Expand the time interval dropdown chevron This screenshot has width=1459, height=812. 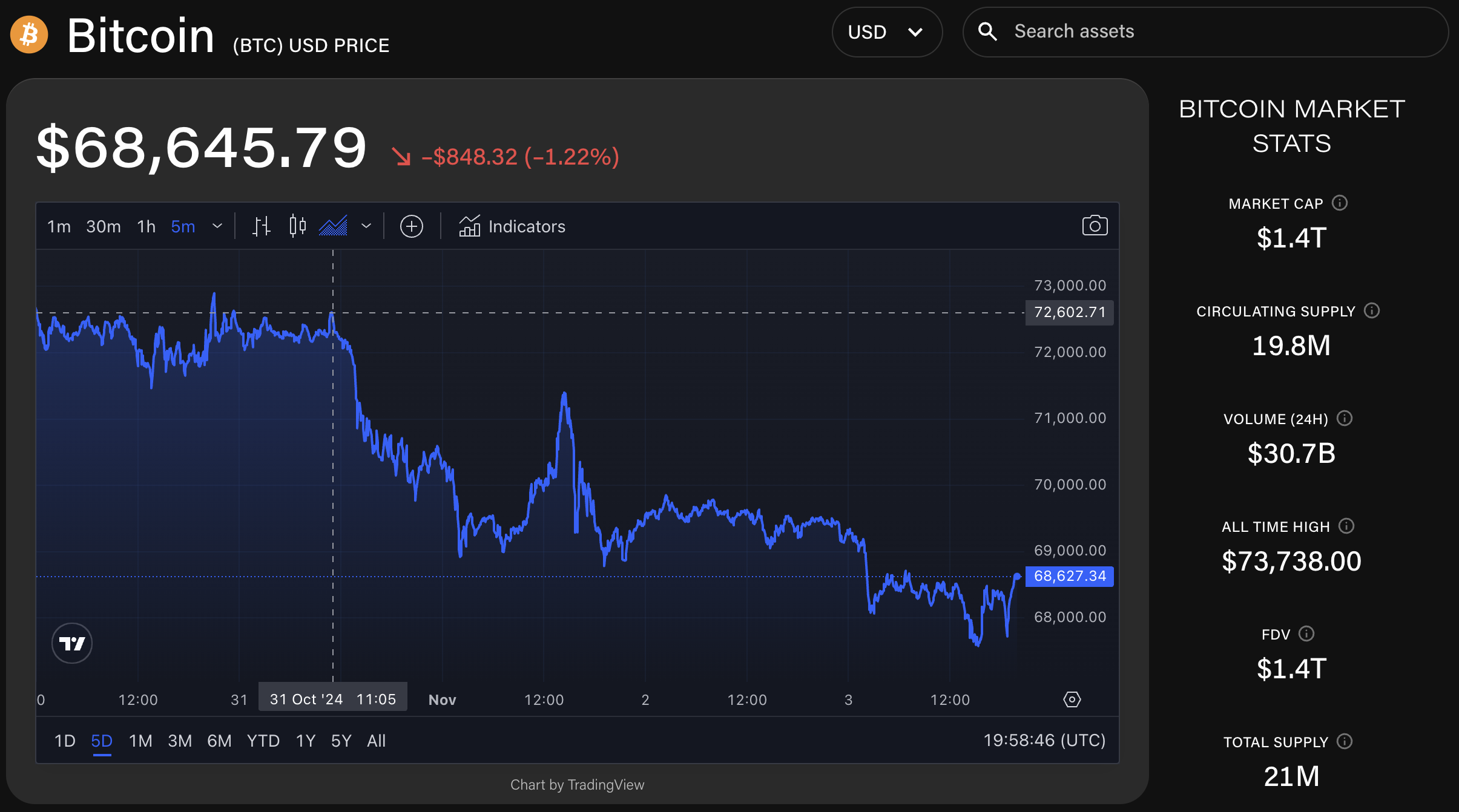point(217,226)
